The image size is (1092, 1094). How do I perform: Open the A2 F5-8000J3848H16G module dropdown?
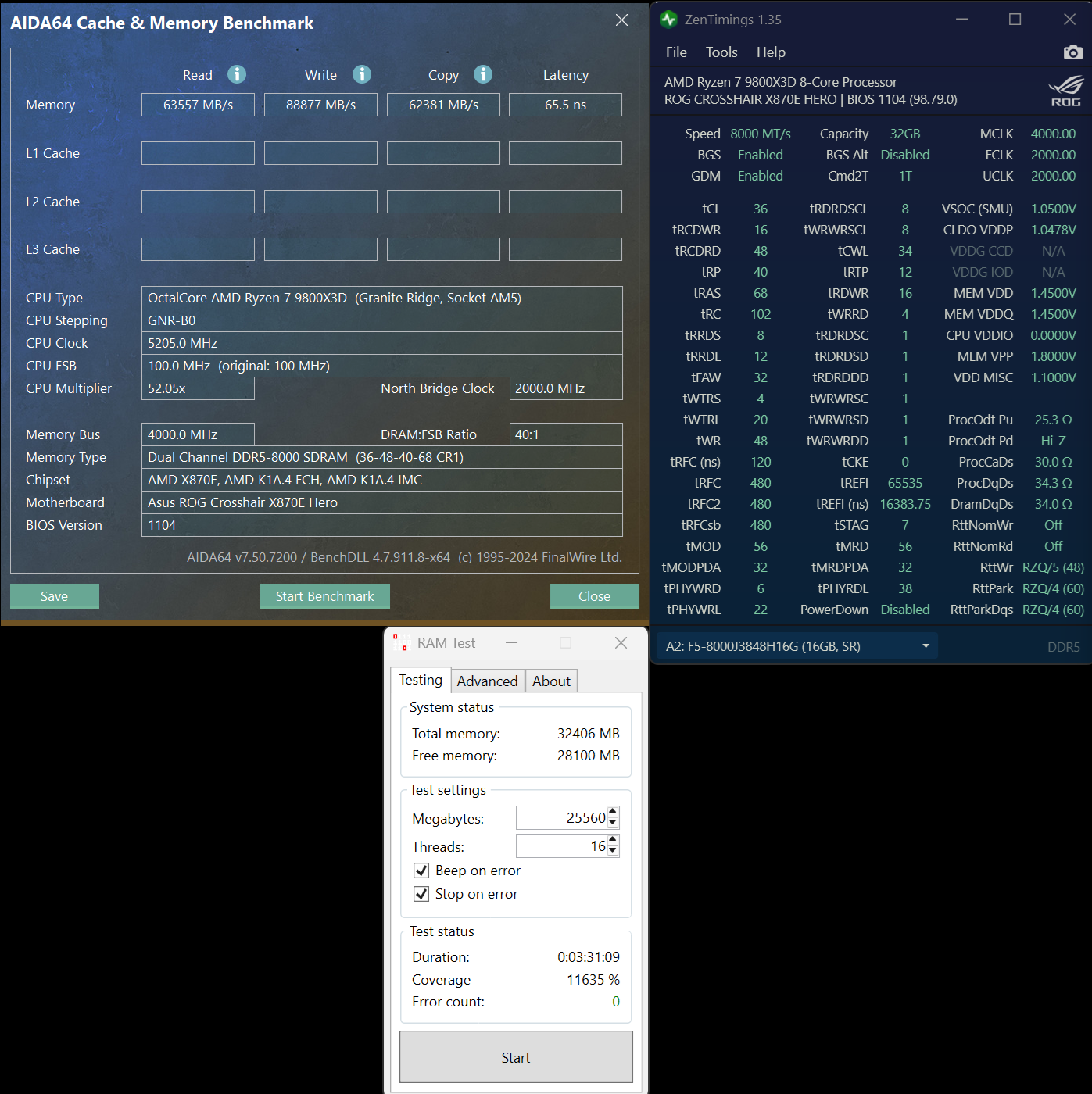(797, 646)
